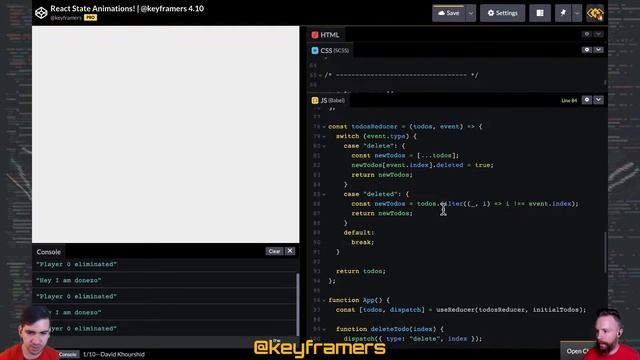Click the JS panel's yellow language icon

point(315,100)
